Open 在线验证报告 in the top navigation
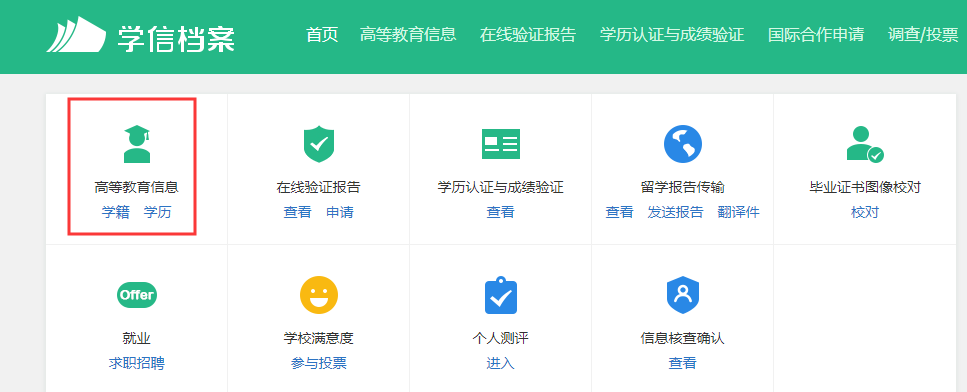 [528, 35]
